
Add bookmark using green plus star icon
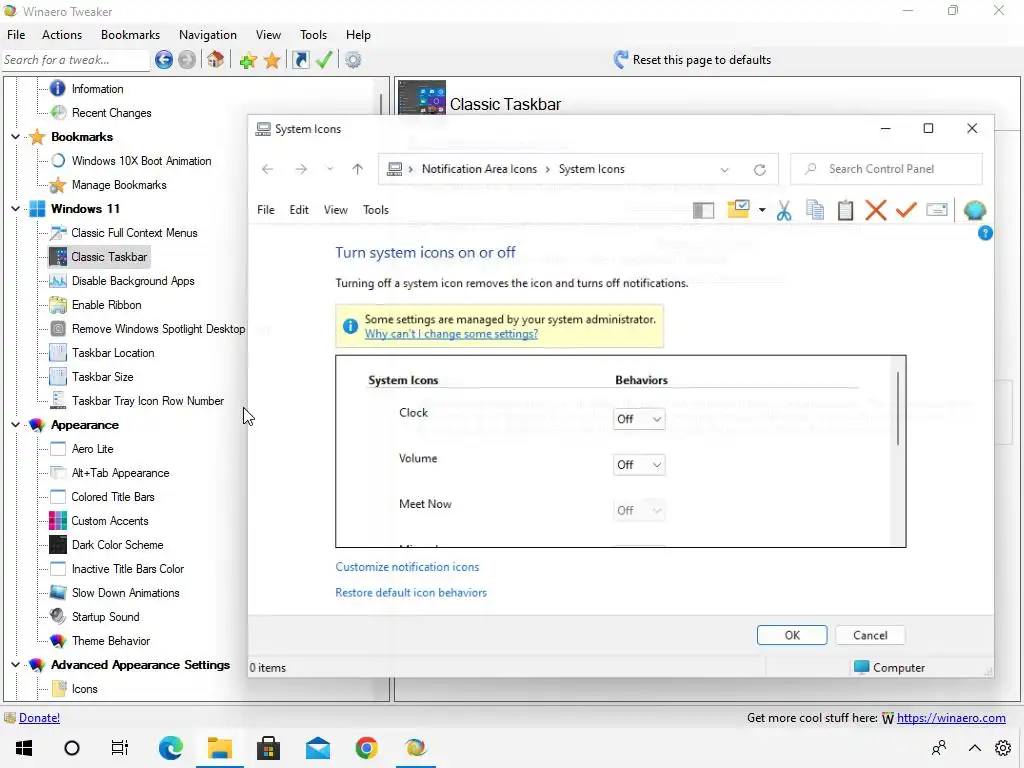pyautogui.click(x=248, y=61)
